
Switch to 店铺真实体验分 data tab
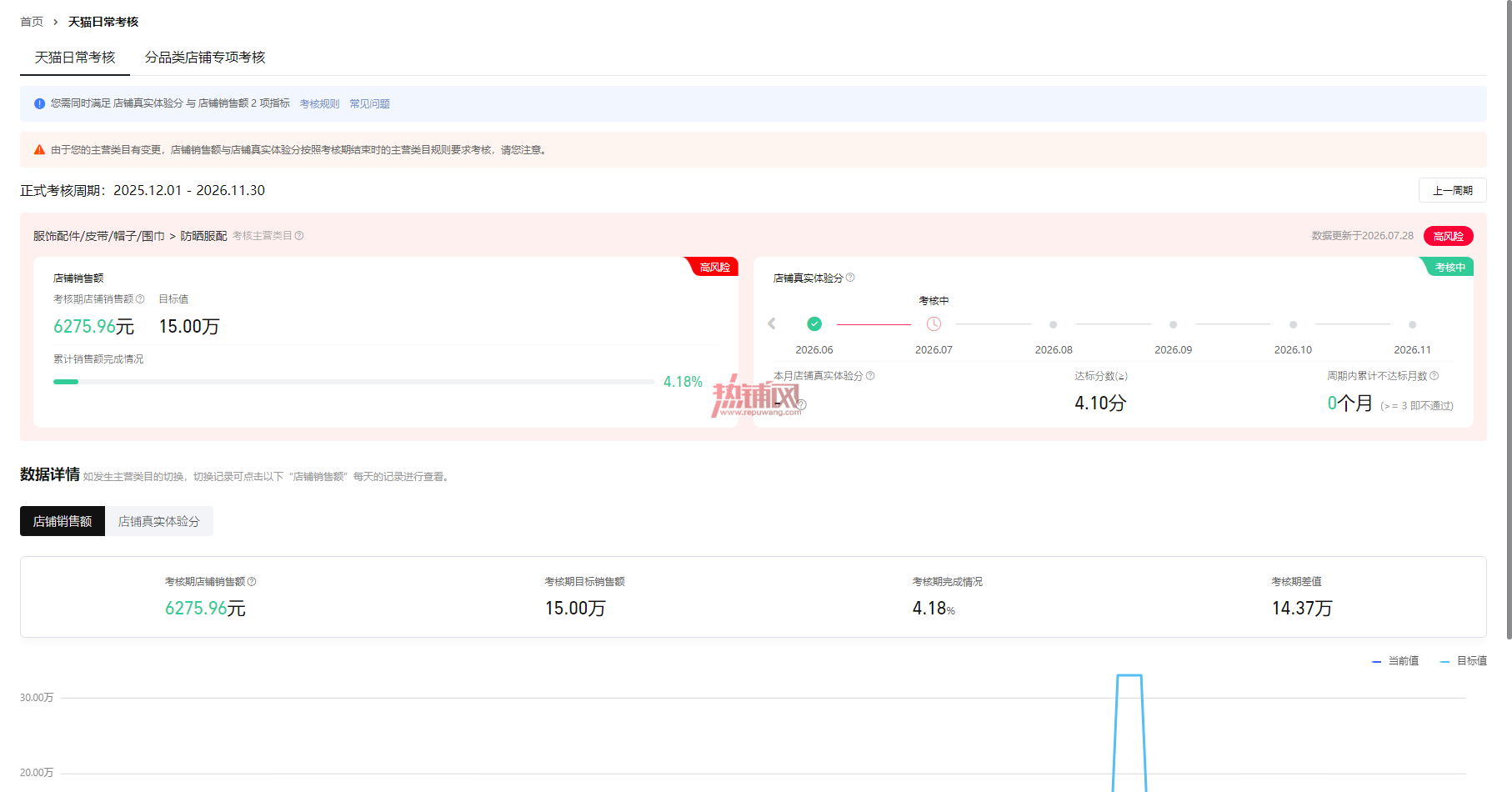point(159,521)
